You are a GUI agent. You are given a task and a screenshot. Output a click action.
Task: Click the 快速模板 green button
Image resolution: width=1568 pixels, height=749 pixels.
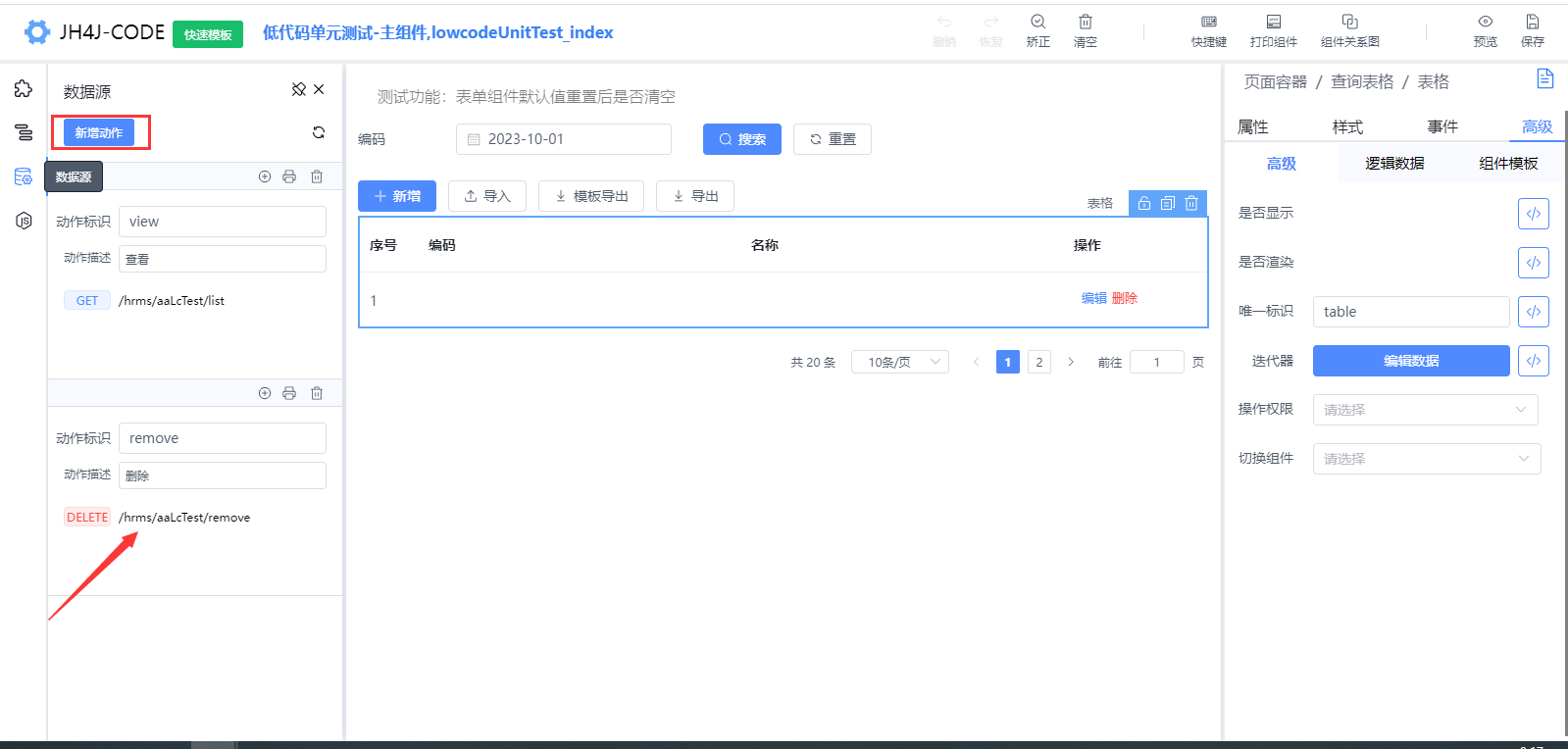click(208, 34)
